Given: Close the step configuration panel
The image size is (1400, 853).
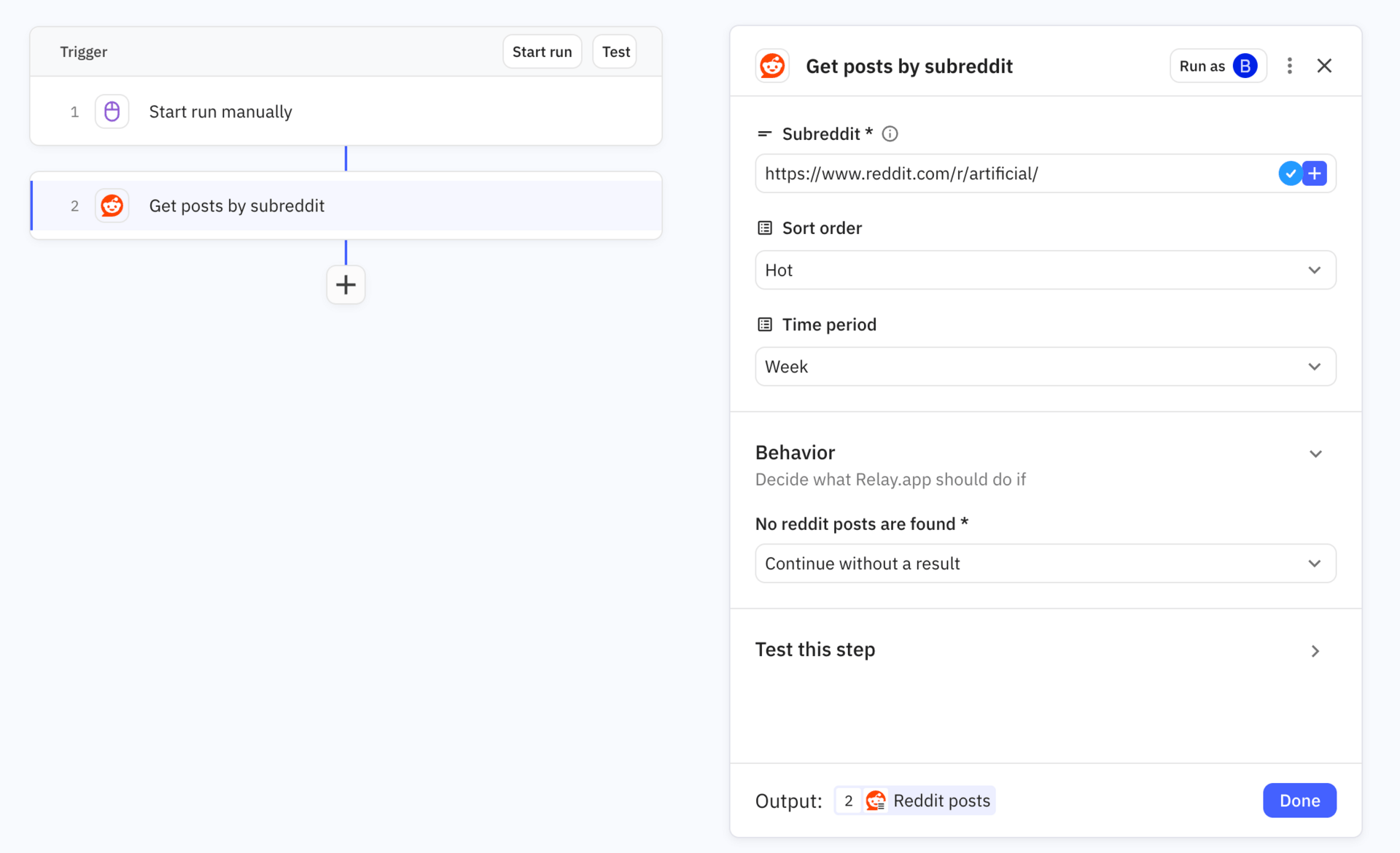Looking at the screenshot, I should 1324,66.
